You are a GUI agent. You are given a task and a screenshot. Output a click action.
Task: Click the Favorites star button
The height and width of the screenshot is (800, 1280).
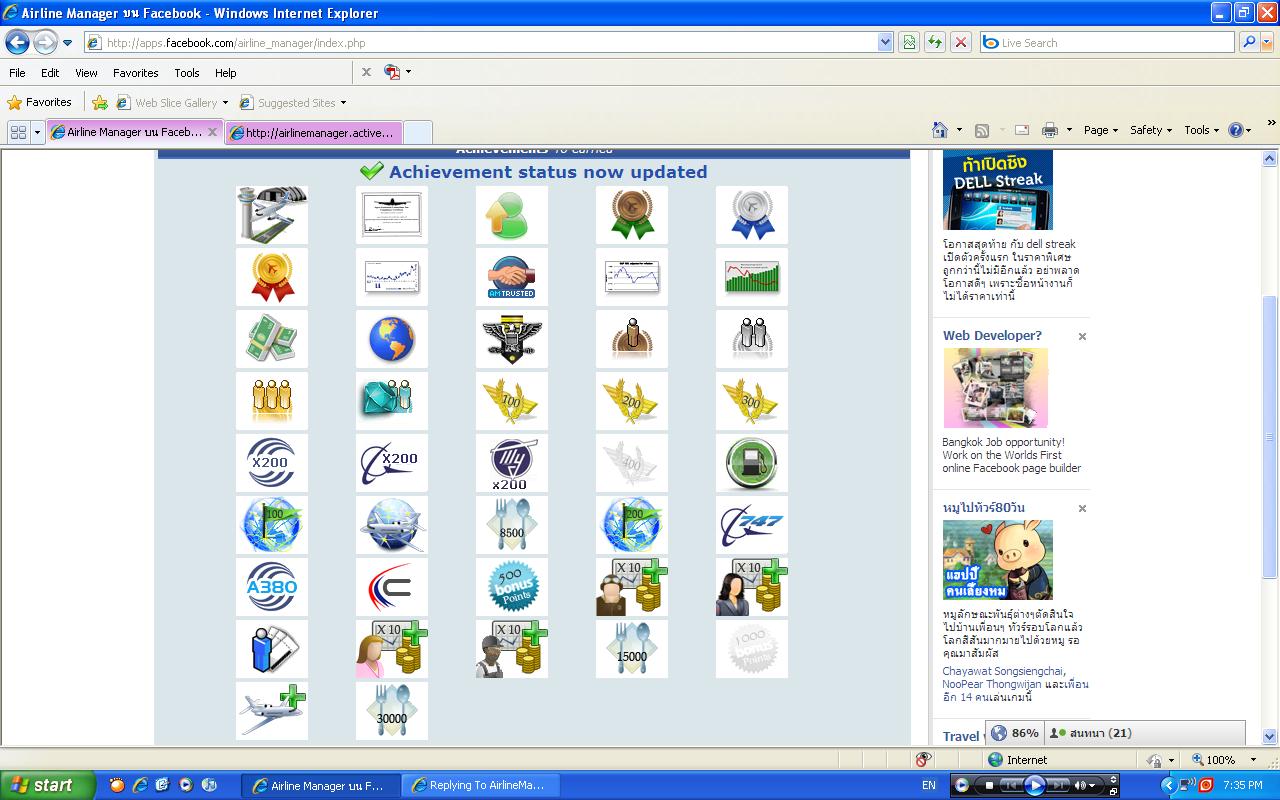(x=39, y=102)
